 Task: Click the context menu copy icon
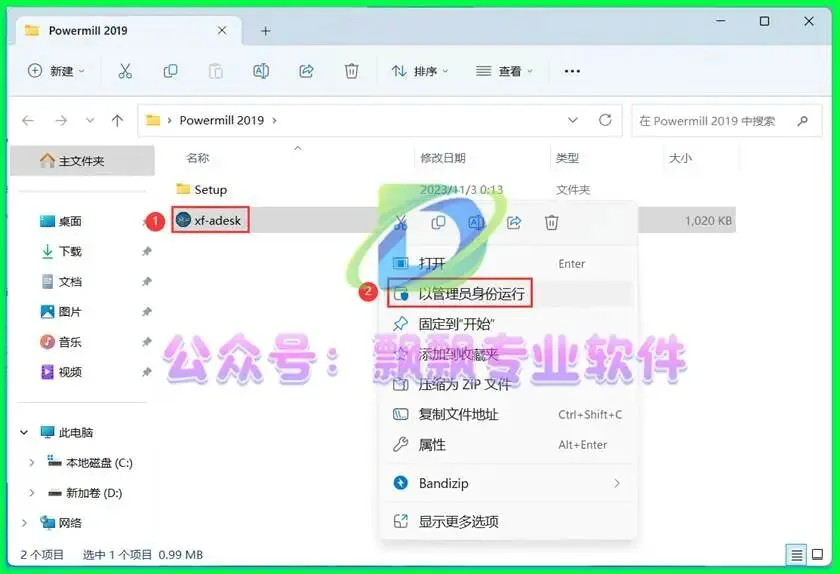[438, 222]
